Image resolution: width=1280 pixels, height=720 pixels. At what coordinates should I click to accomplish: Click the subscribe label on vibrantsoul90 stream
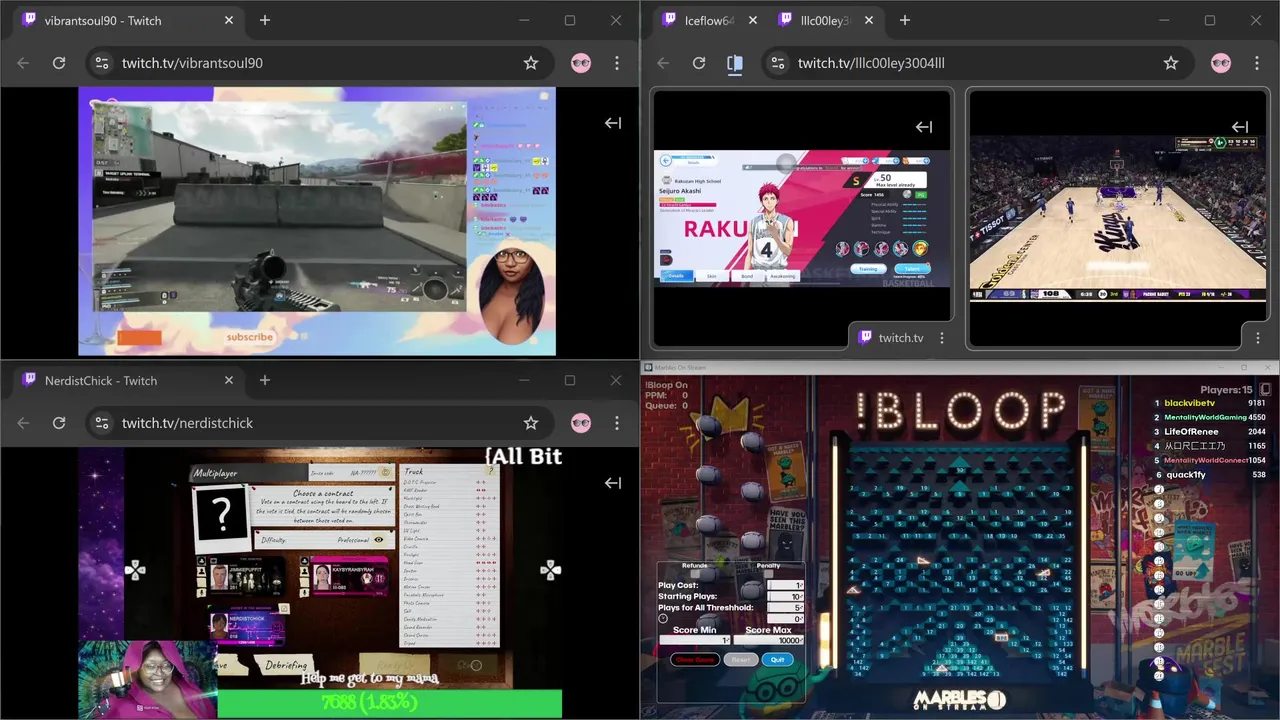pyautogui.click(x=250, y=337)
